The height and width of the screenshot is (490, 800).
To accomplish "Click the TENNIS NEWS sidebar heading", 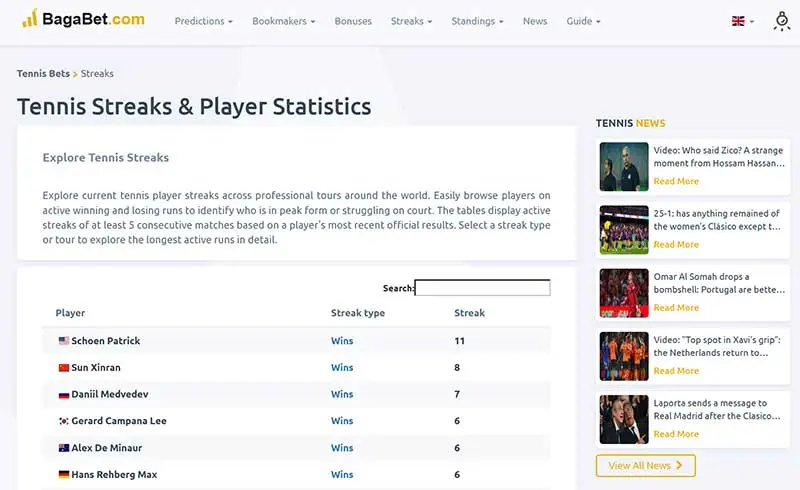I will (x=631, y=123).
